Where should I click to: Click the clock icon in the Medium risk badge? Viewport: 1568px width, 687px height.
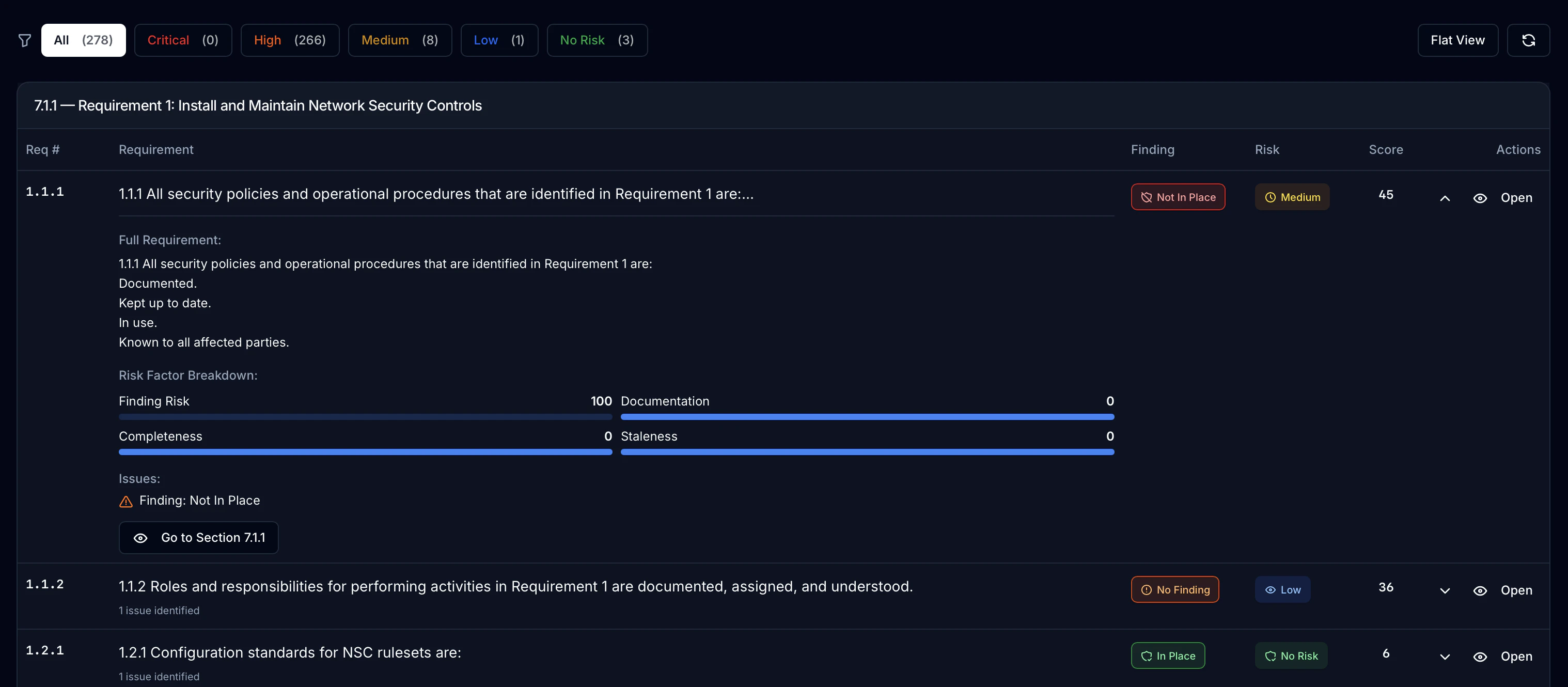(x=1271, y=197)
